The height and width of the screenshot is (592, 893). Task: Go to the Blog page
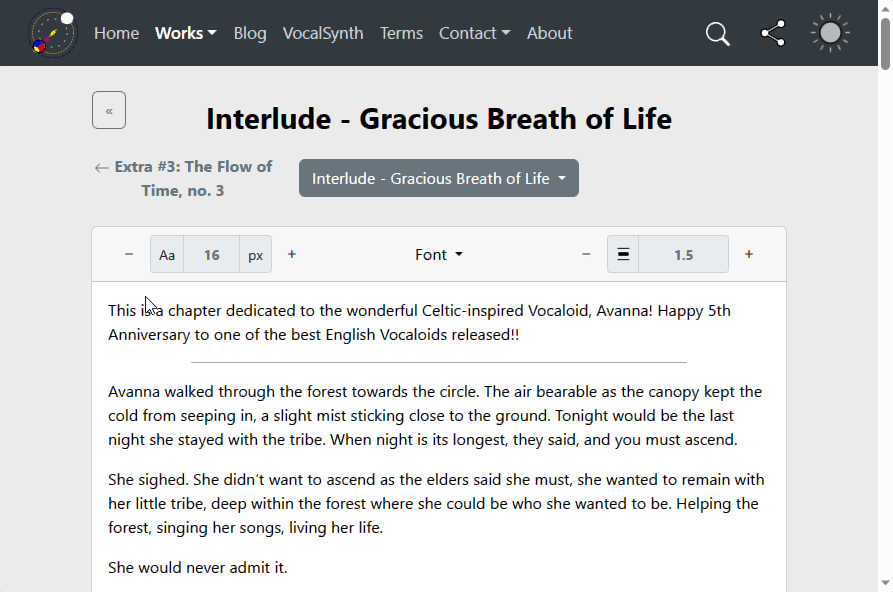coord(250,33)
